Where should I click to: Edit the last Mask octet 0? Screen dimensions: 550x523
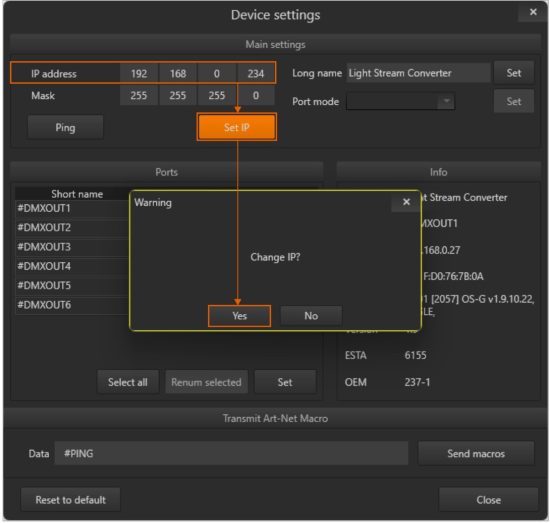[256, 95]
